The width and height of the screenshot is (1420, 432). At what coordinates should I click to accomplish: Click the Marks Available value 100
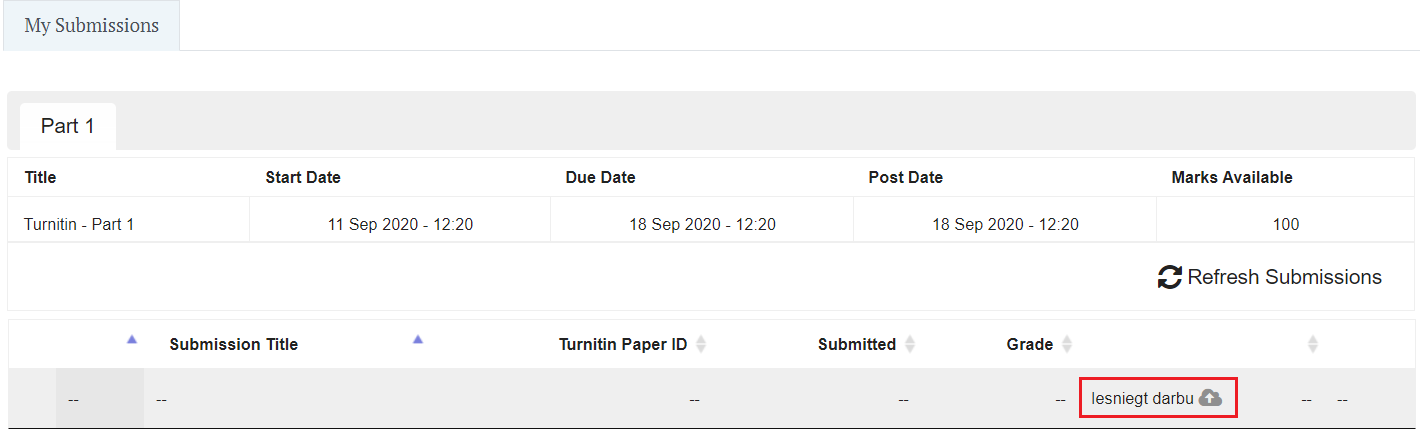point(1285,224)
